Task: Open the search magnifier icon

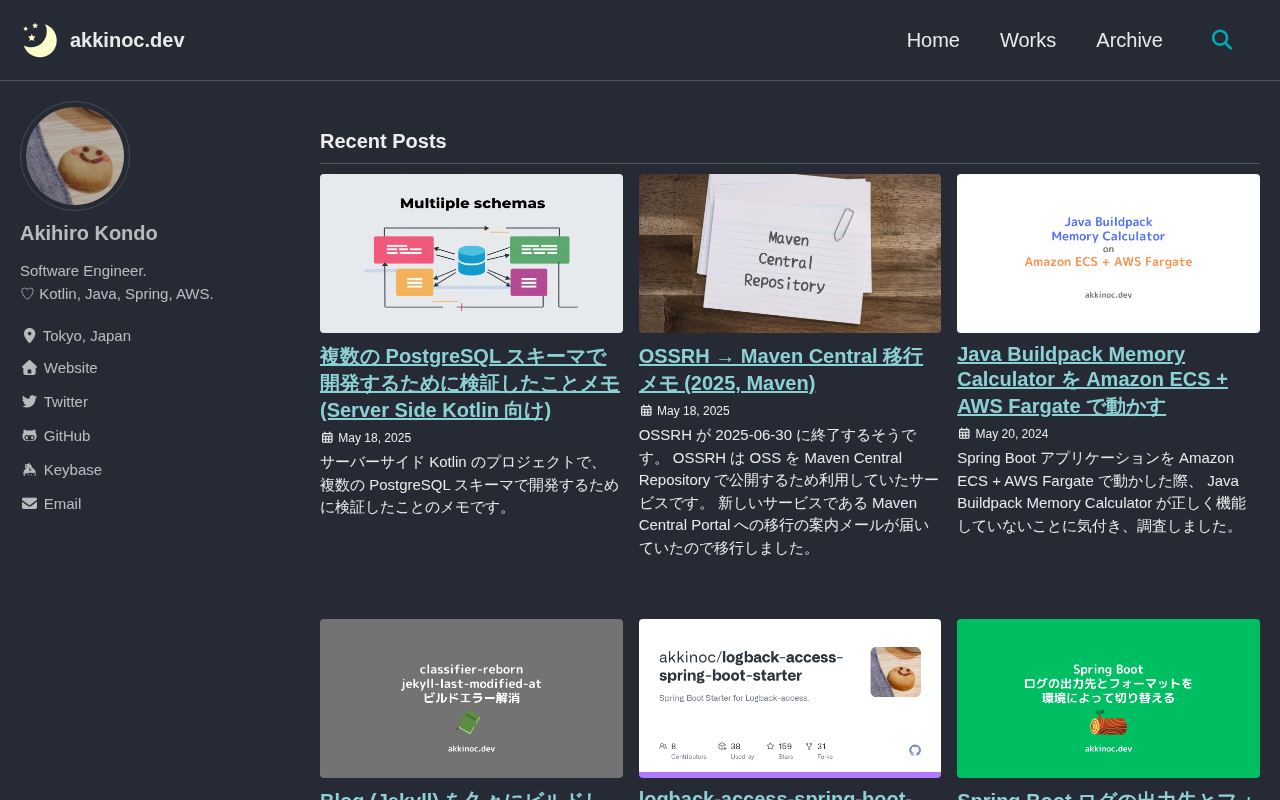Action: click(x=1221, y=40)
